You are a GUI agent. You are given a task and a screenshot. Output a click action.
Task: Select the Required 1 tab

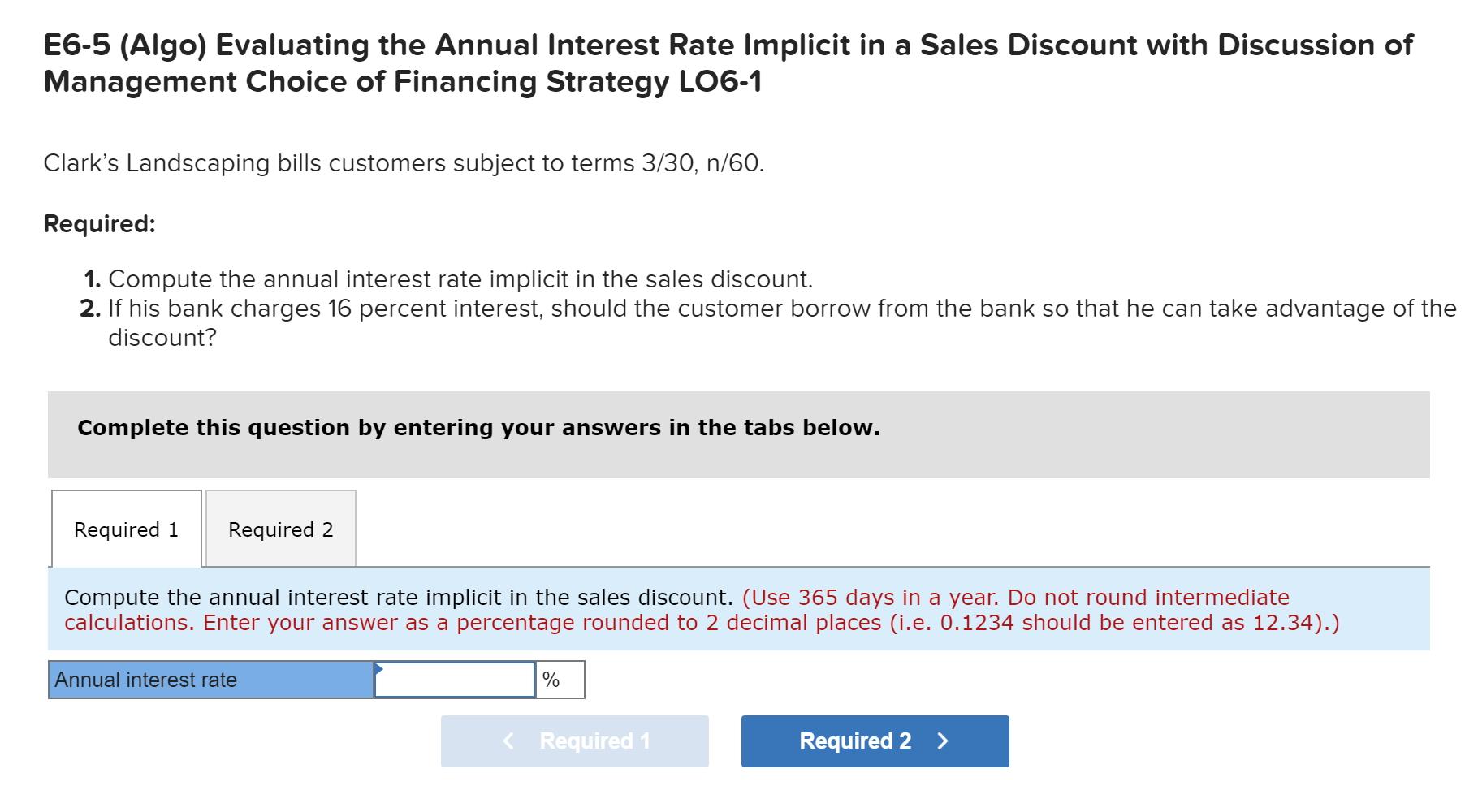tap(125, 529)
